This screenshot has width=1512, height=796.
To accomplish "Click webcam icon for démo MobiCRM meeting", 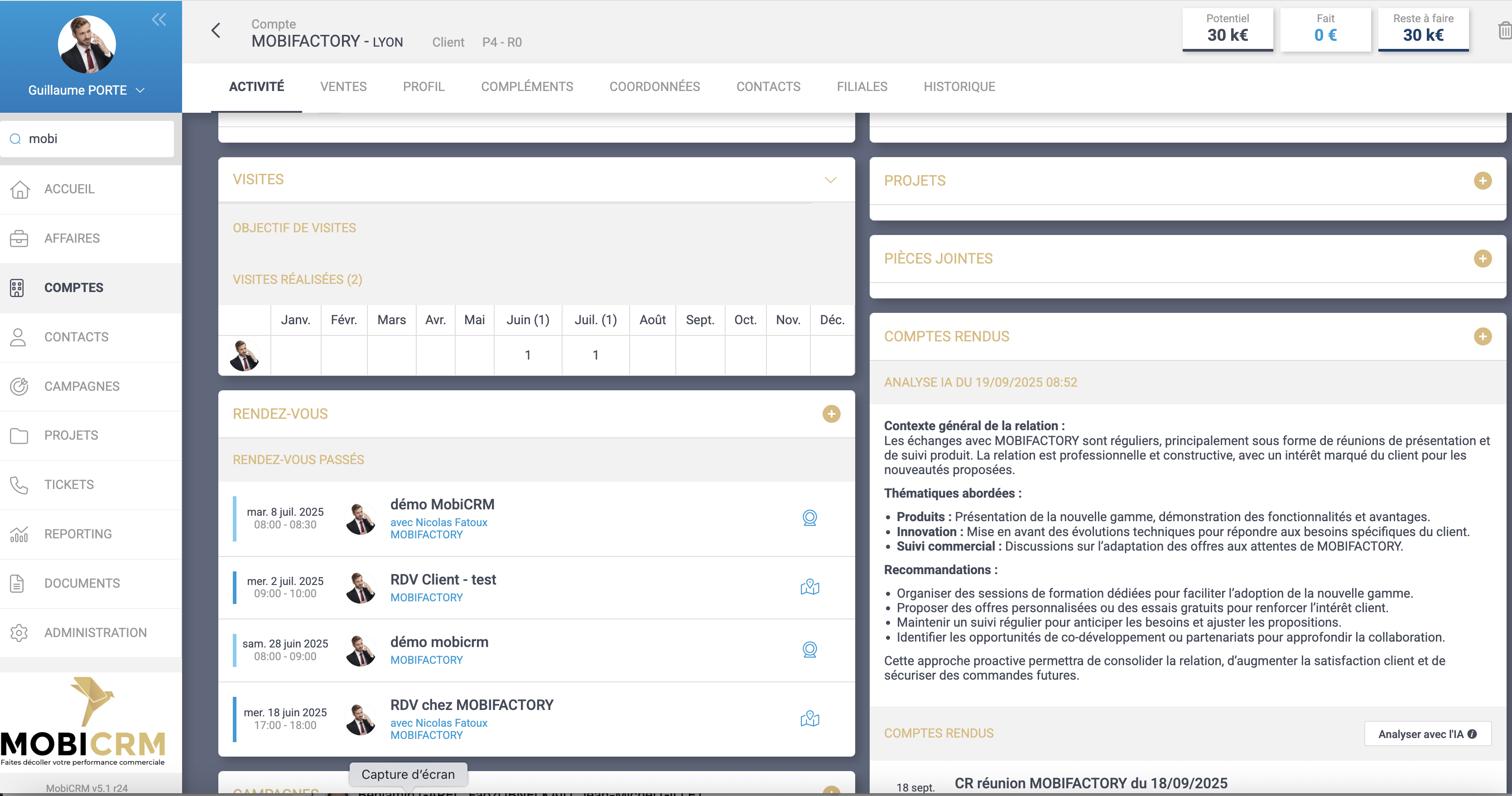I will pyautogui.click(x=809, y=518).
